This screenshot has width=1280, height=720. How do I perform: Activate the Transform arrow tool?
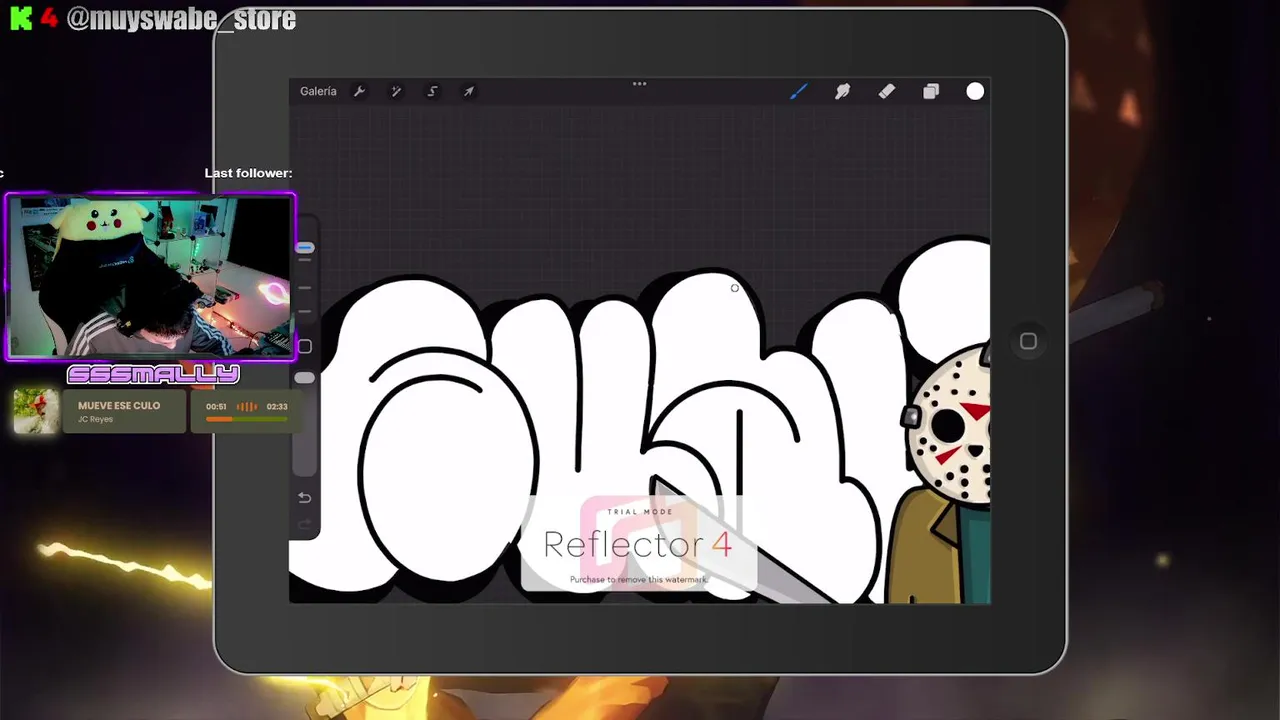468,91
